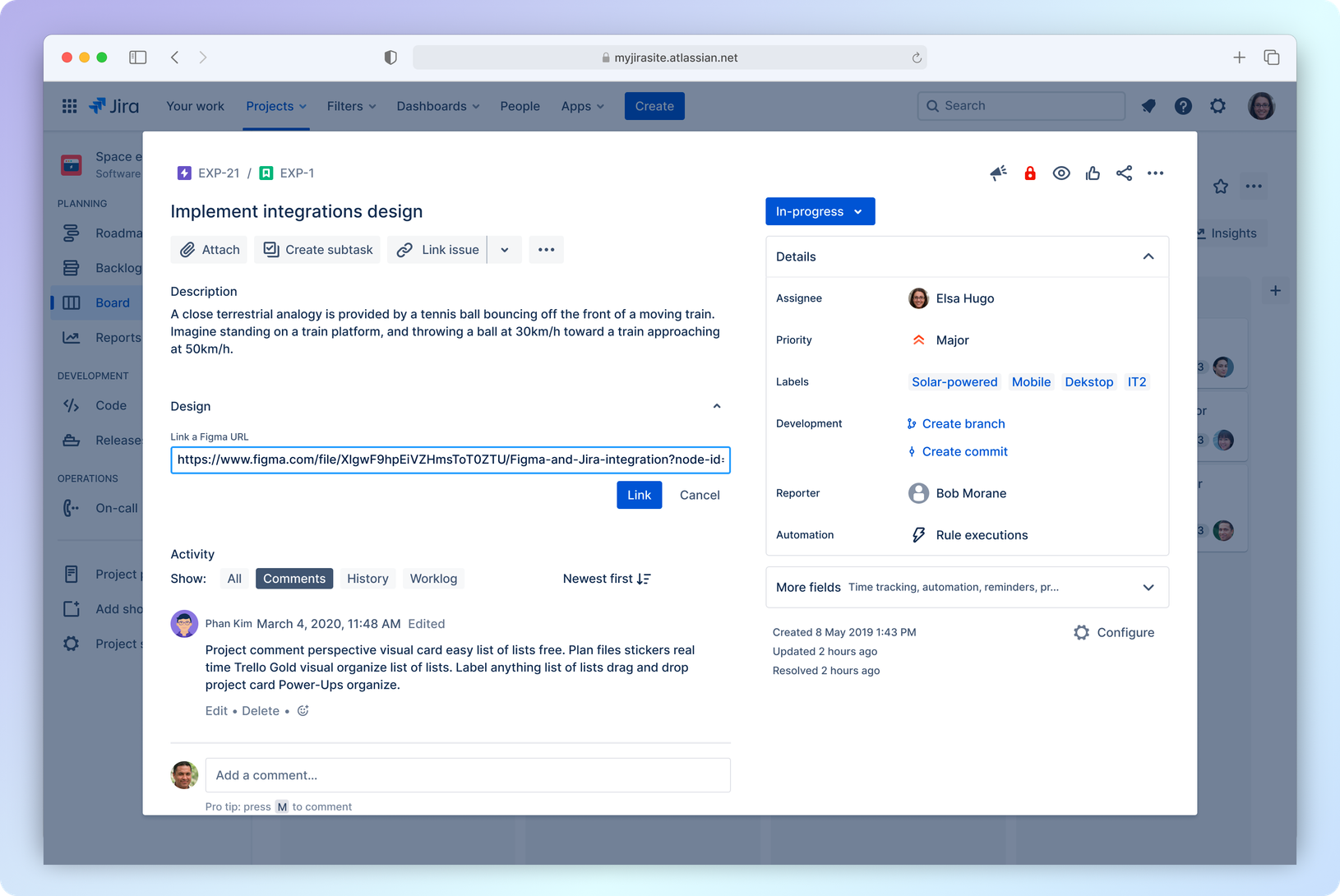
Task: Click the Add a comment field
Action: pyautogui.click(x=467, y=775)
